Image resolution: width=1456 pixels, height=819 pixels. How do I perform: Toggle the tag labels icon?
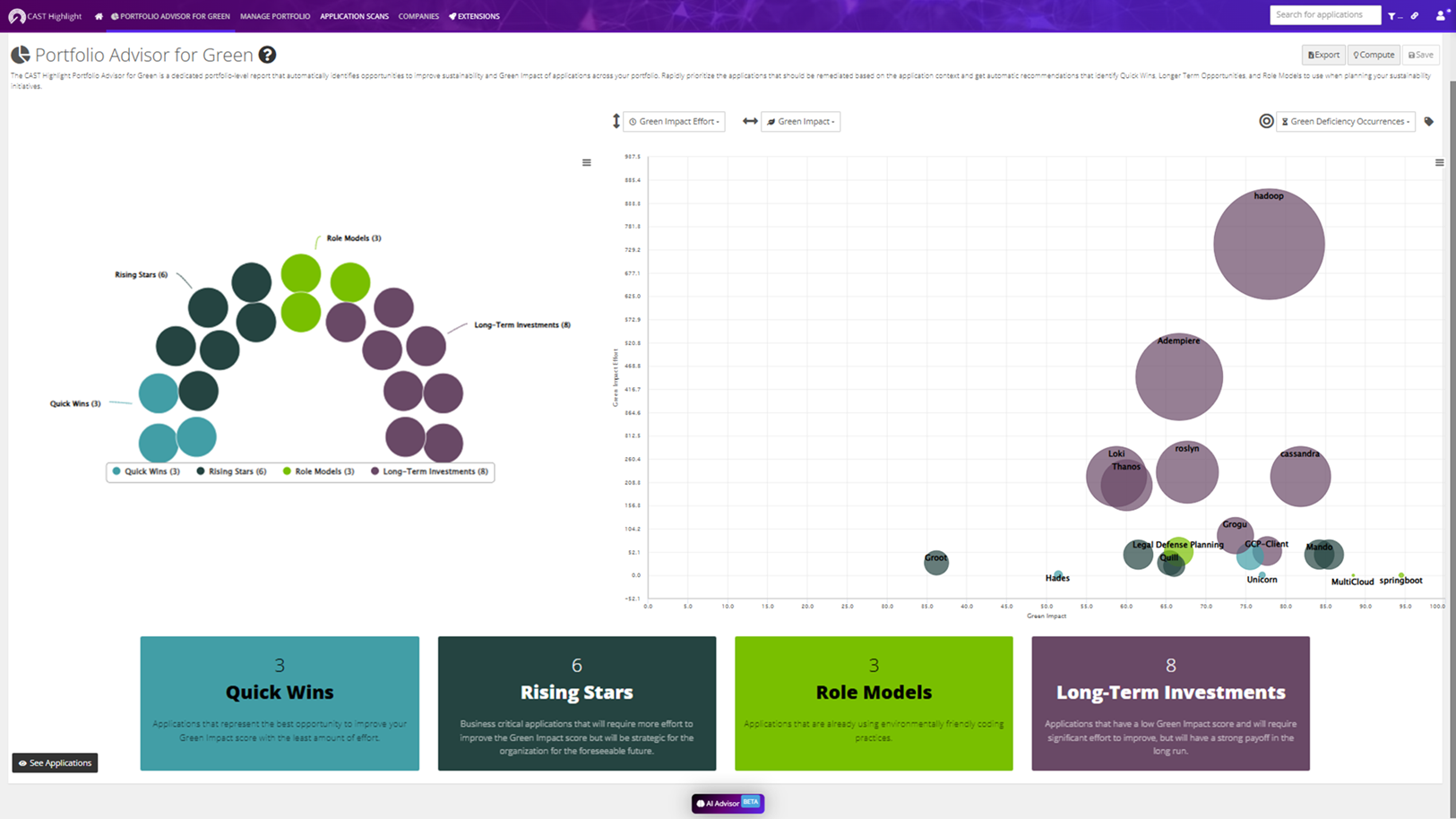pyautogui.click(x=1429, y=122)
